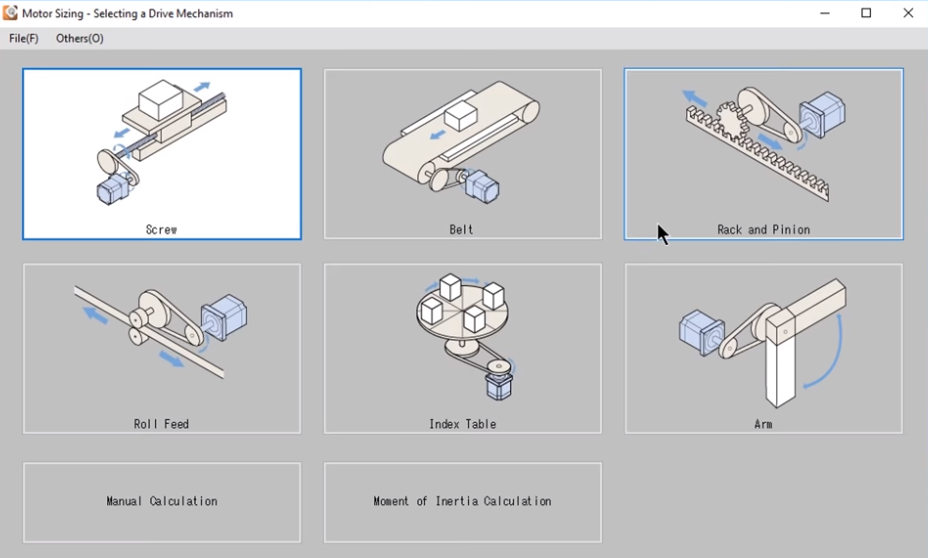Select the Index Table mechanism

(x=462, y=349)
